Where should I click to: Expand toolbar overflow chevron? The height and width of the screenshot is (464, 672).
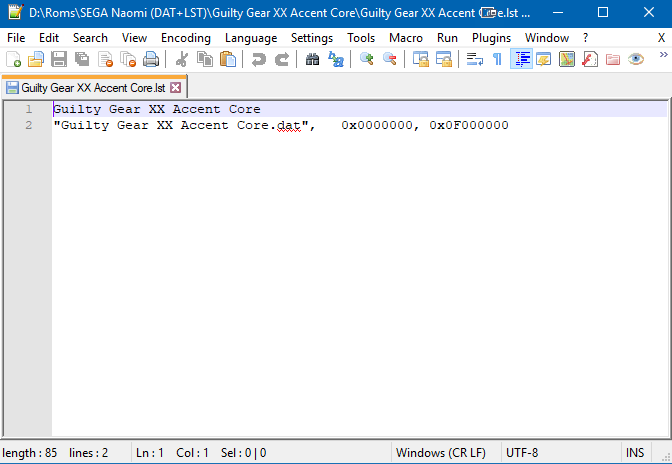(663, 54)
